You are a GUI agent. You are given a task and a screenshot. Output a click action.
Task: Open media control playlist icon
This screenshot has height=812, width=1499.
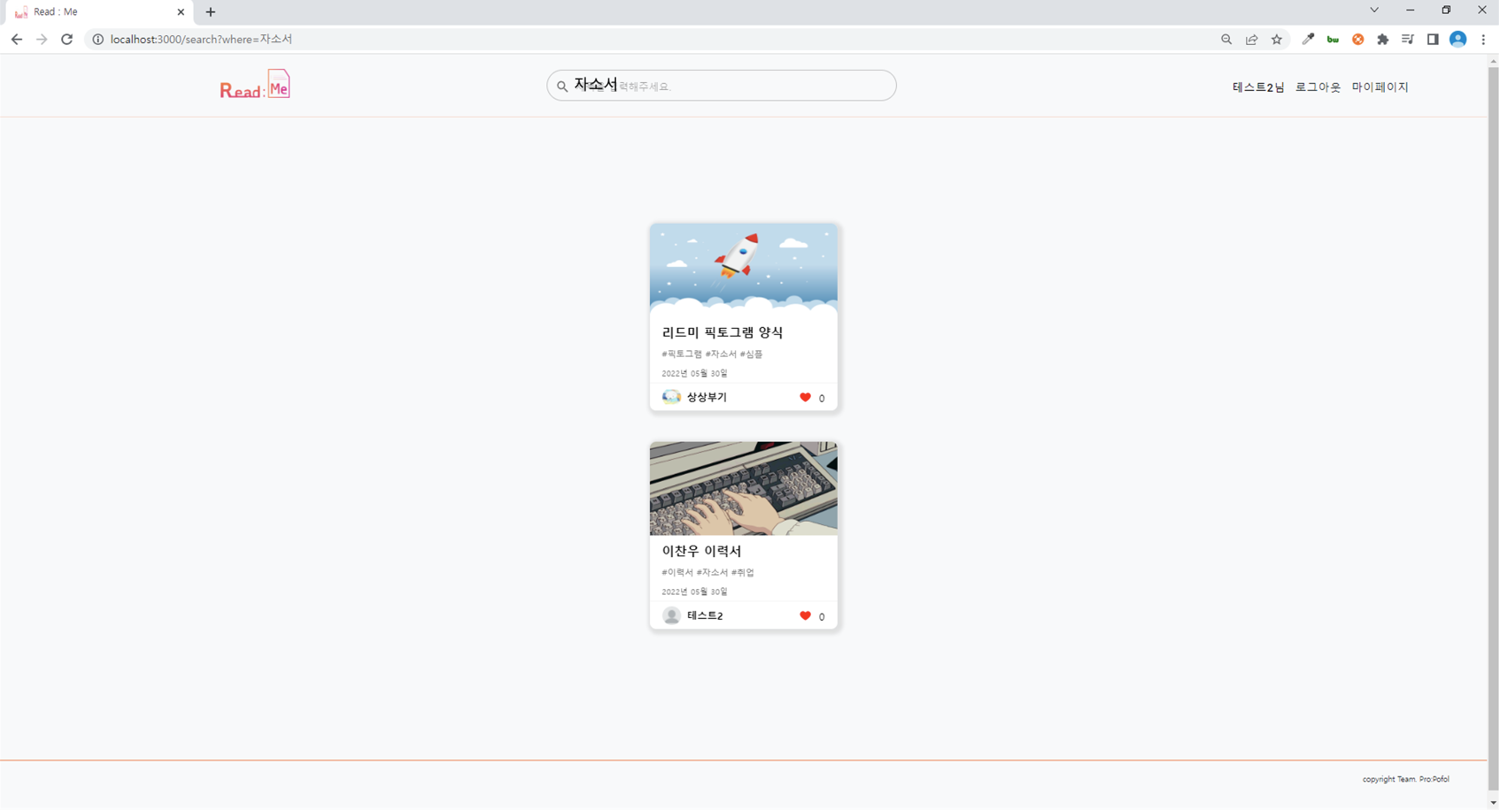(1407, 39)
